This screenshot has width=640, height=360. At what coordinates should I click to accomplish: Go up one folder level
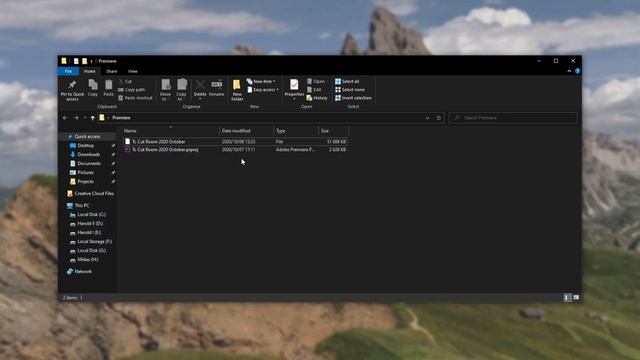coord(93,118)
